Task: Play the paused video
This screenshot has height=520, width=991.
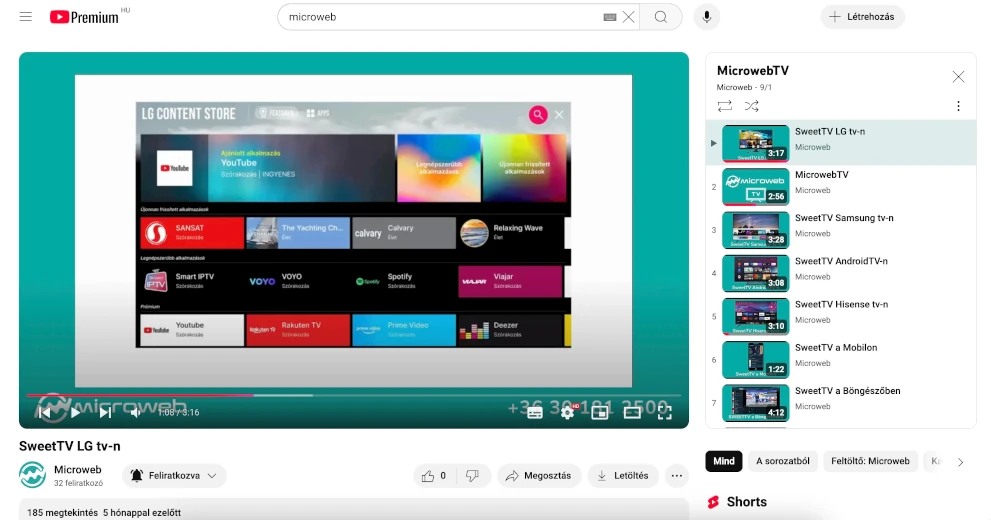Action: click(x=75, y=413)
